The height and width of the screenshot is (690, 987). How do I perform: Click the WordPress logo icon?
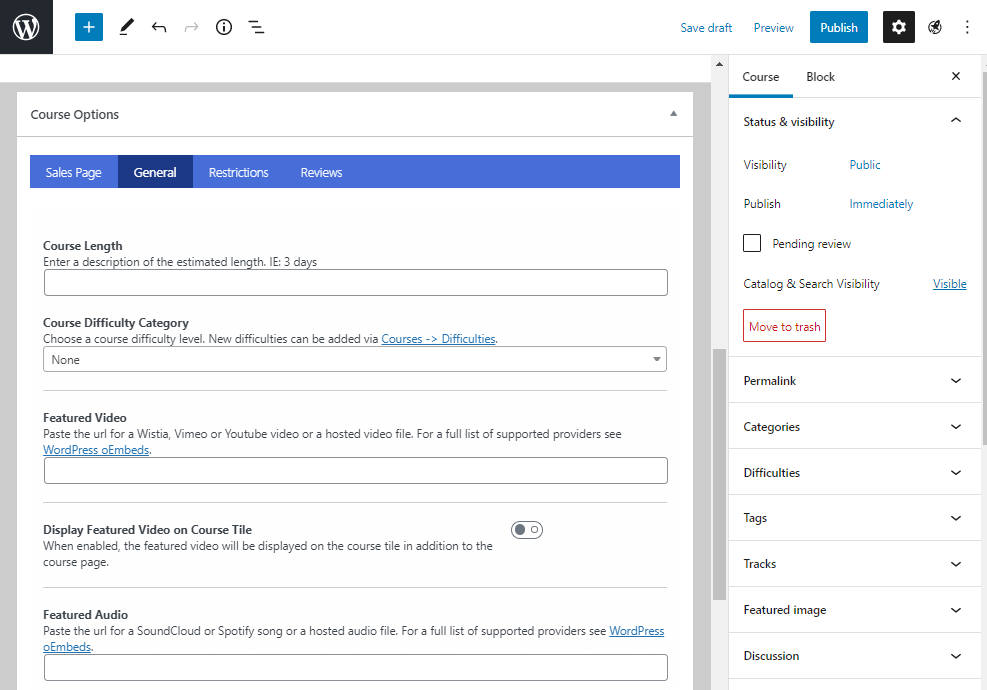(x=26, y=27)
